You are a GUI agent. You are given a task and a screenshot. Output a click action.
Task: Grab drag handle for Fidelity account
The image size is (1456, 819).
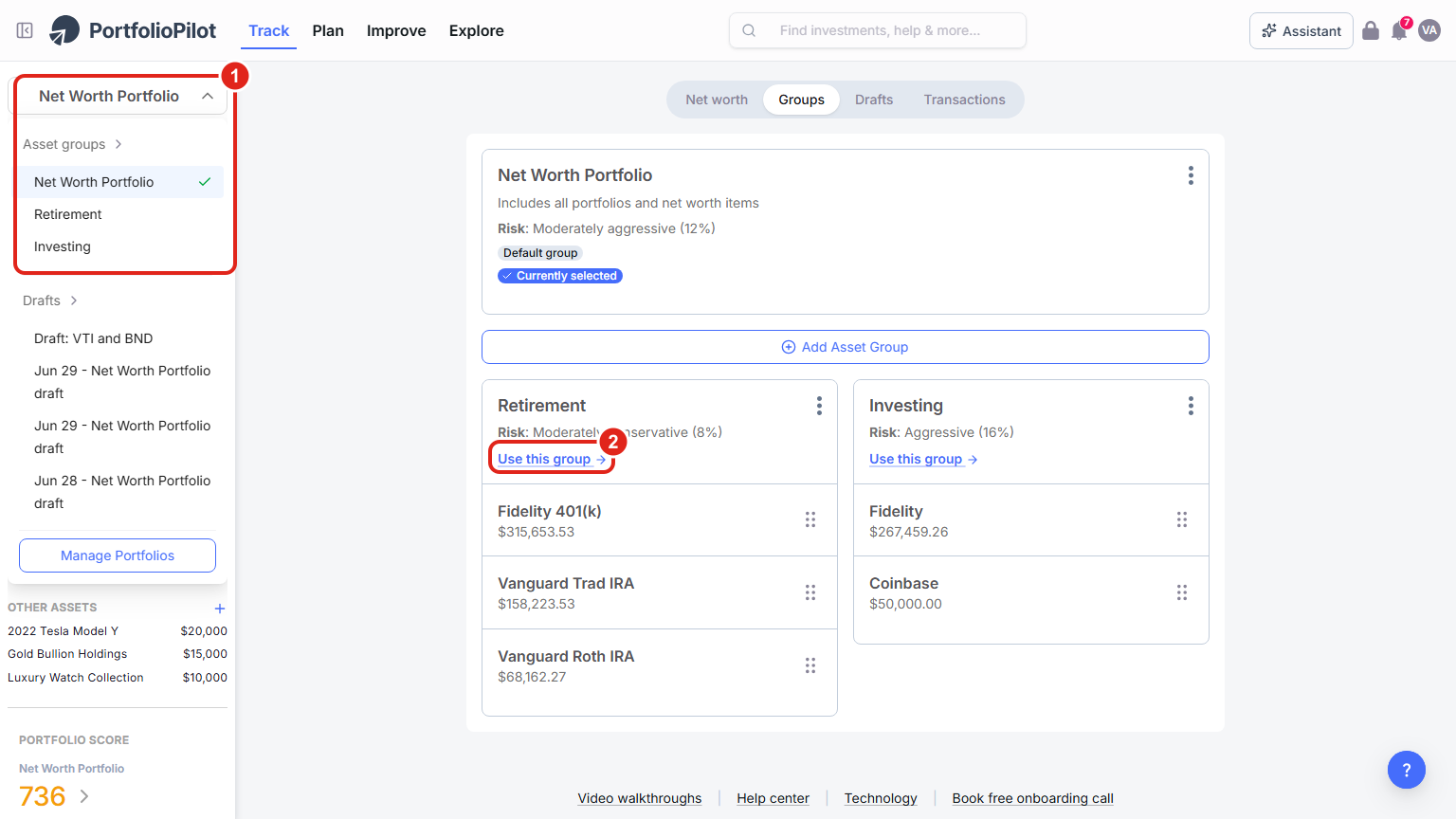(x=1182, y=519)
